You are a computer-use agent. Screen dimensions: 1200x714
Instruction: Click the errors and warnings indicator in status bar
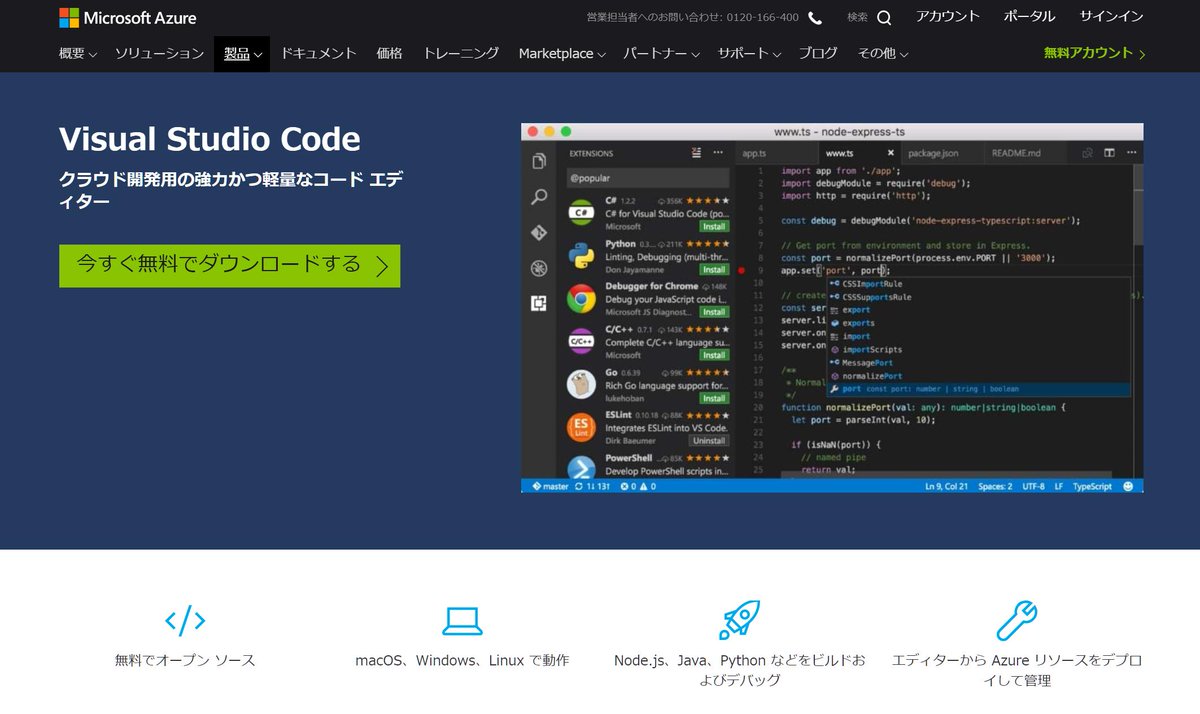coord(637,486)
